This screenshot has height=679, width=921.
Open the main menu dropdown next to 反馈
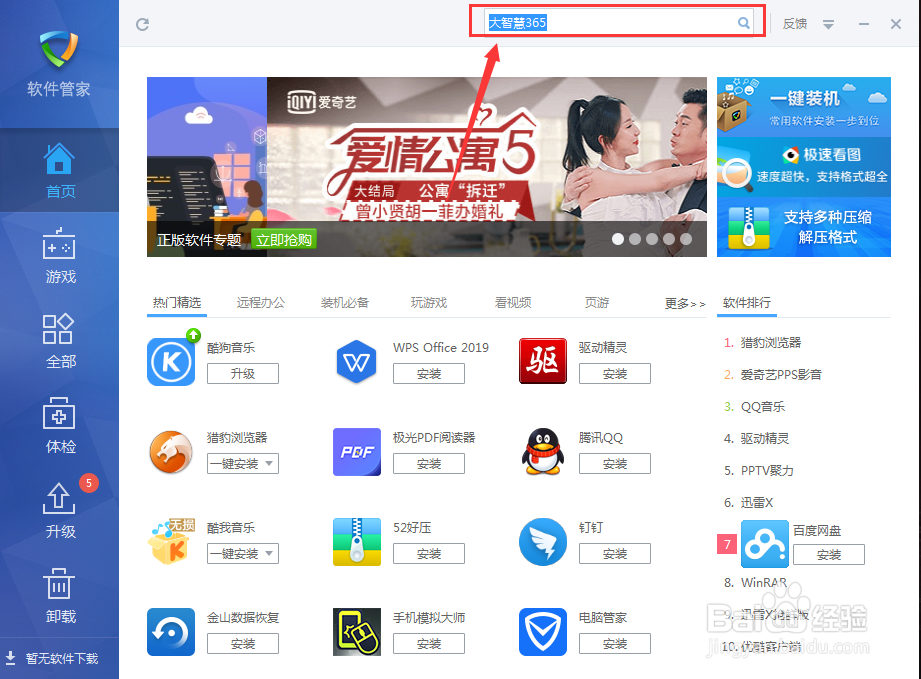click(828, 24)
